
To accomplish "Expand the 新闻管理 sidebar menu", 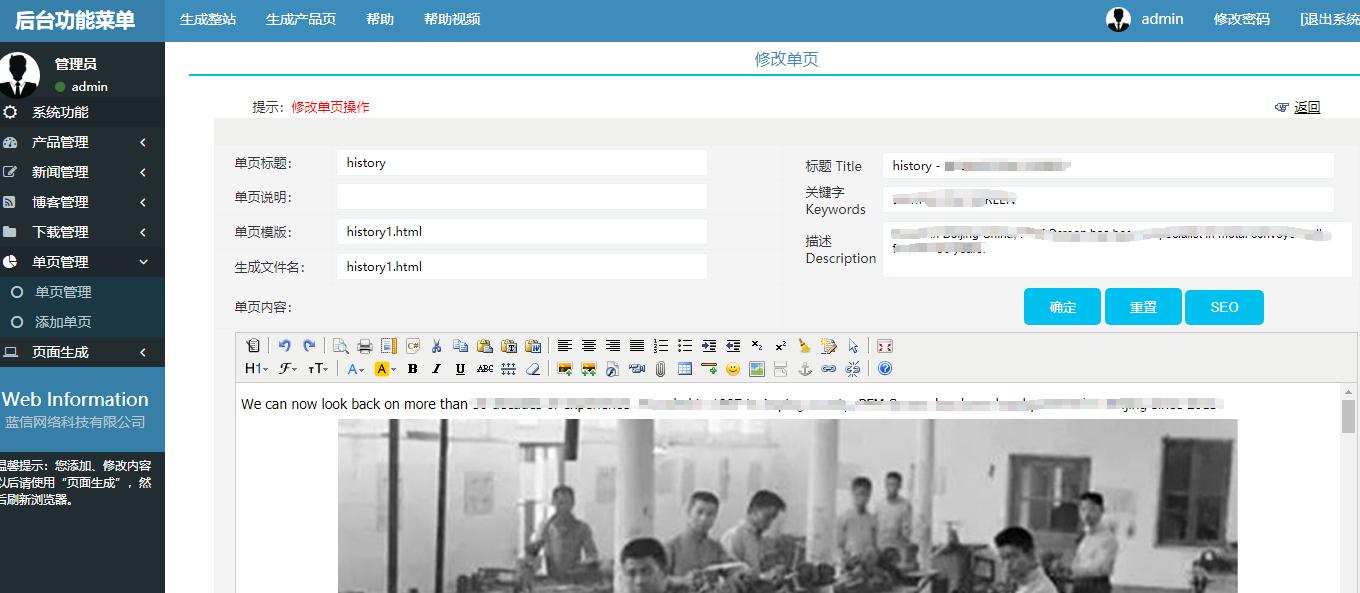I will (82, 172).
